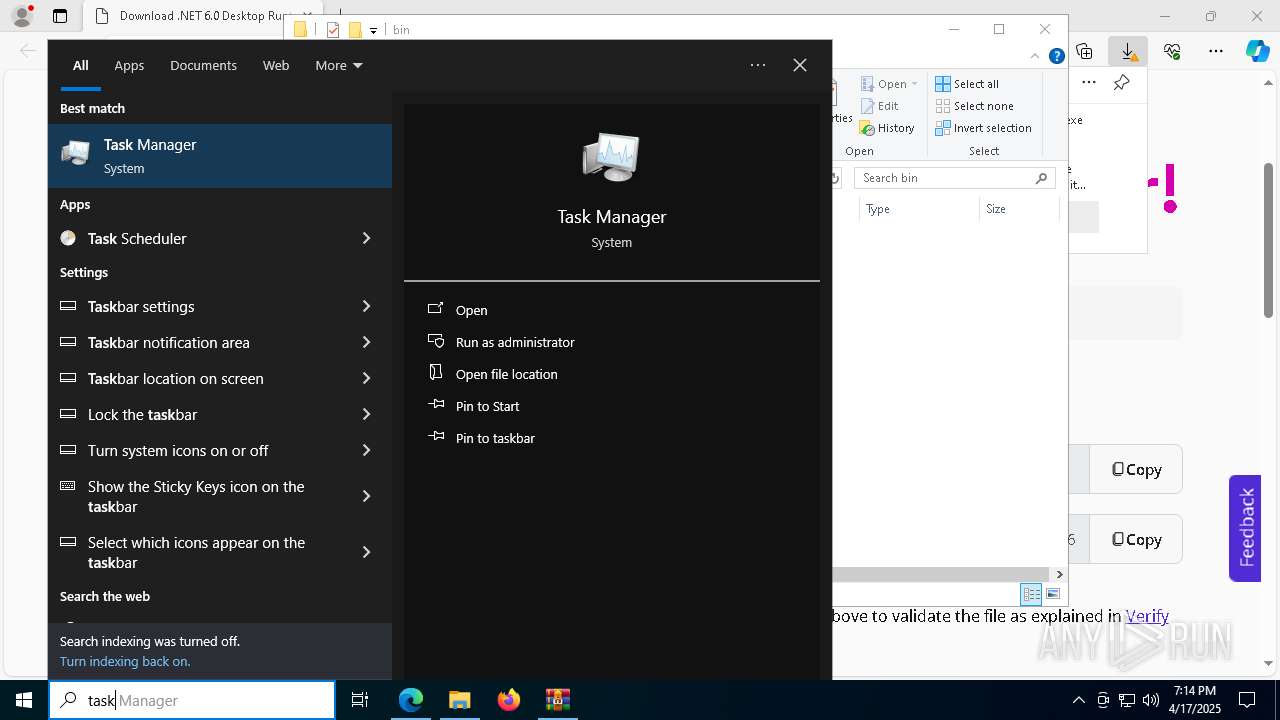Viewport: 1280px width, 720px height.
Task: Launch Firefox from the taskbar
Action: (508, 700)
